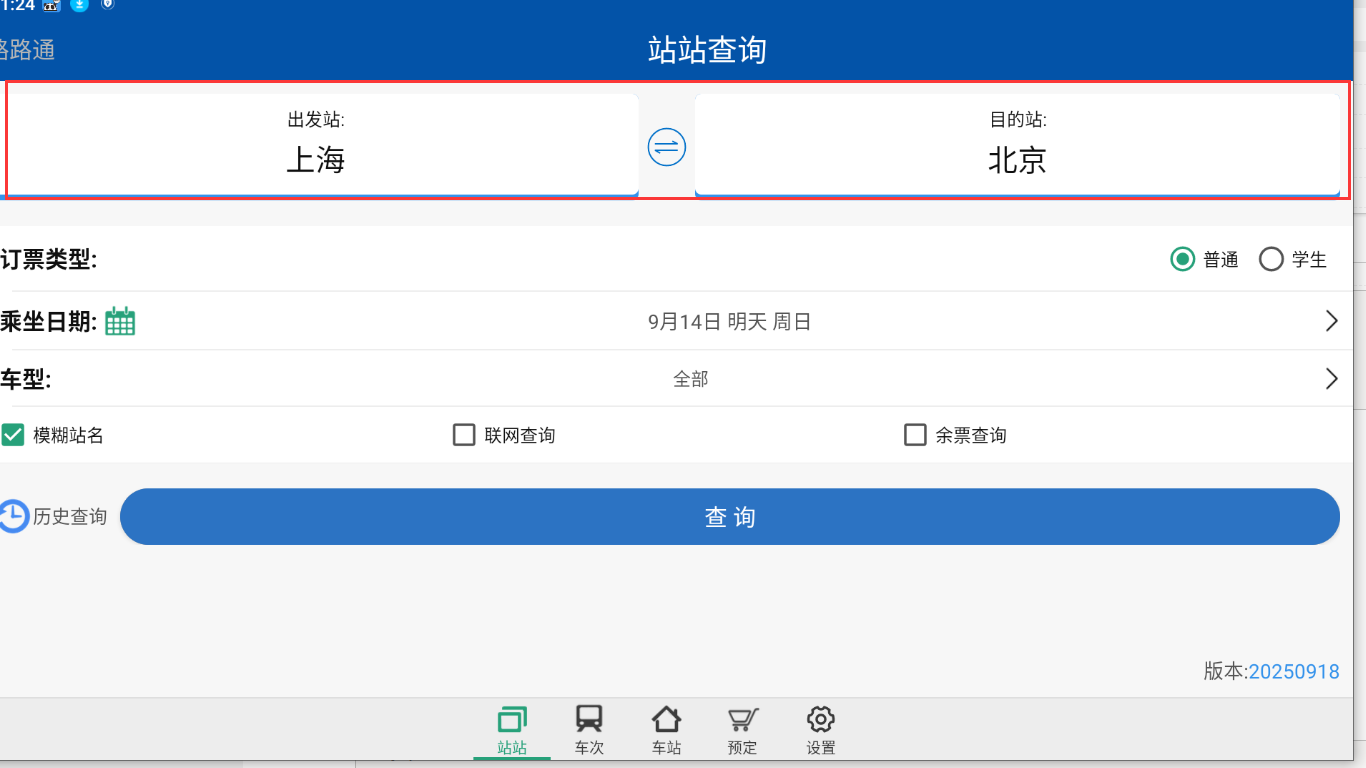Choose destination station field showing 北京
This screenshot has width=1366, height=768.
point(1017,145)
